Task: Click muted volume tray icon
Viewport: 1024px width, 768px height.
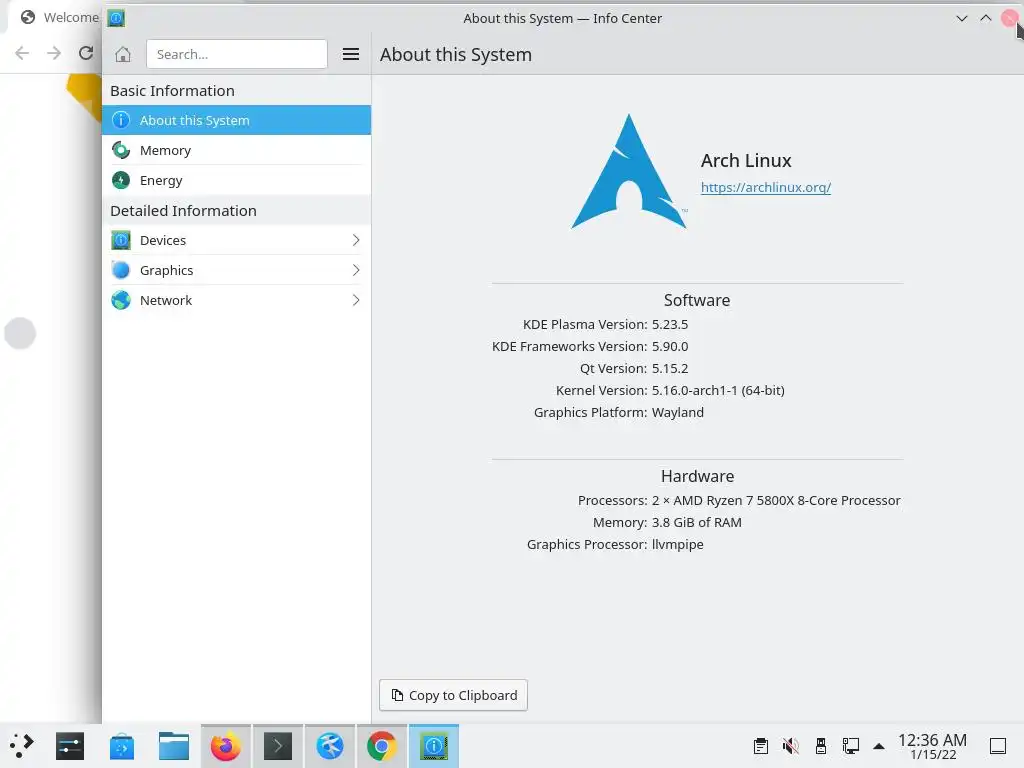Action: 791,746
